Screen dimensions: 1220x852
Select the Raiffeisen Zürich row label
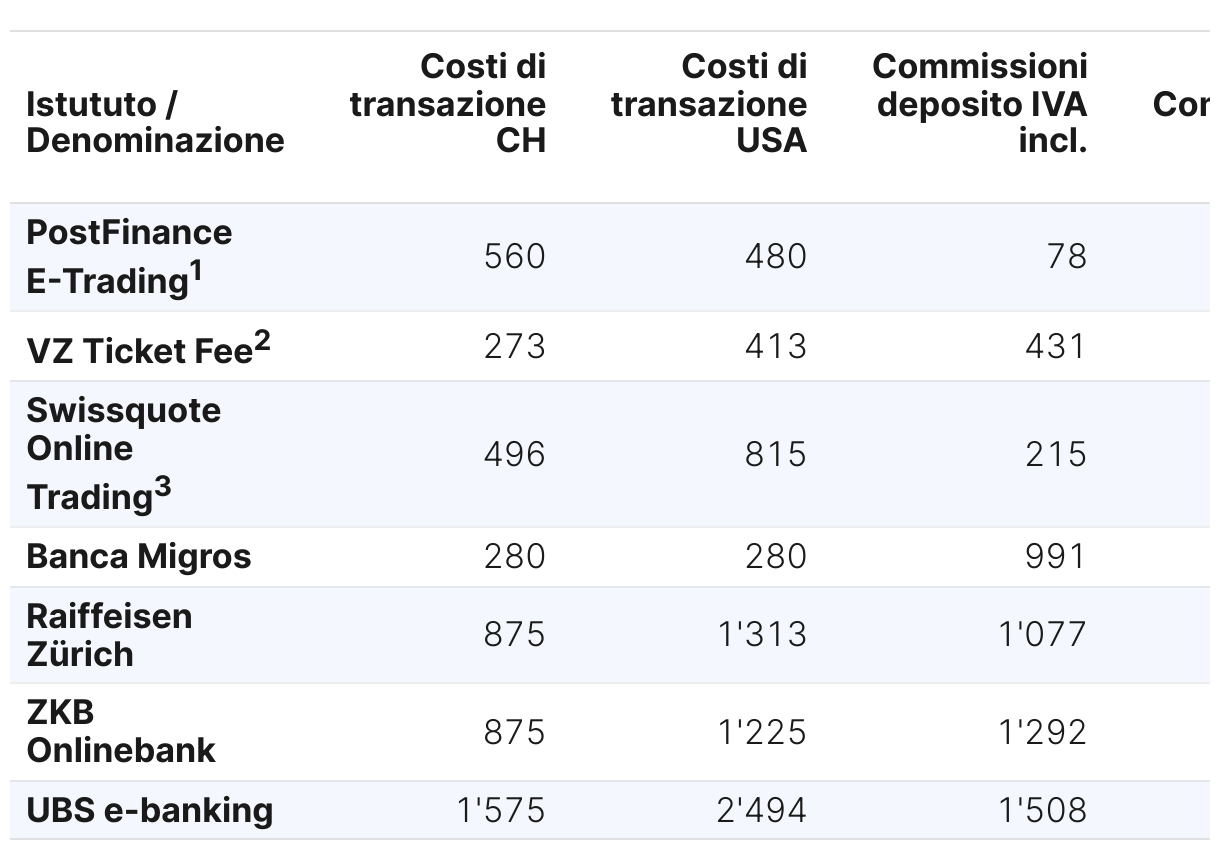coord(109,635)
